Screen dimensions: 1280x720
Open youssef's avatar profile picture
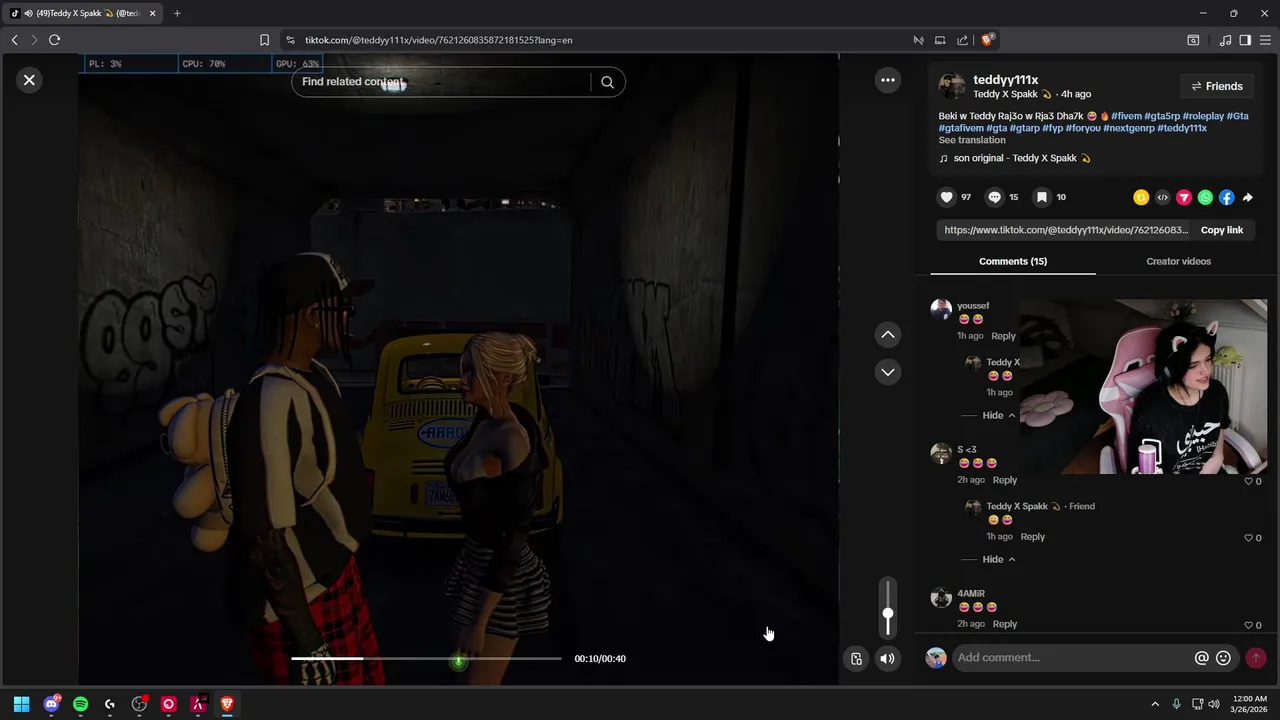941,309
